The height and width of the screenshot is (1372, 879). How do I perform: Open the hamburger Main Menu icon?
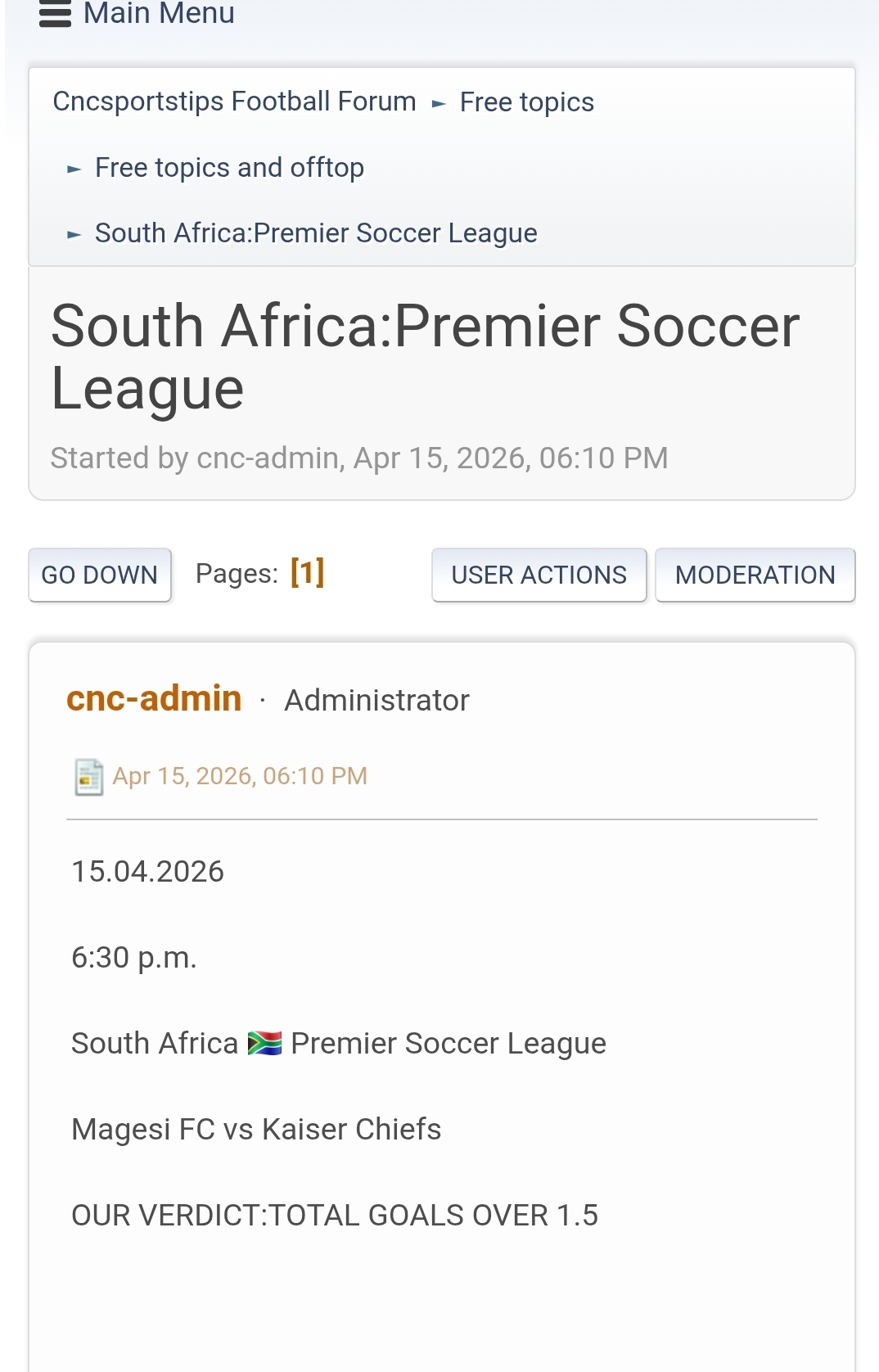55,14
